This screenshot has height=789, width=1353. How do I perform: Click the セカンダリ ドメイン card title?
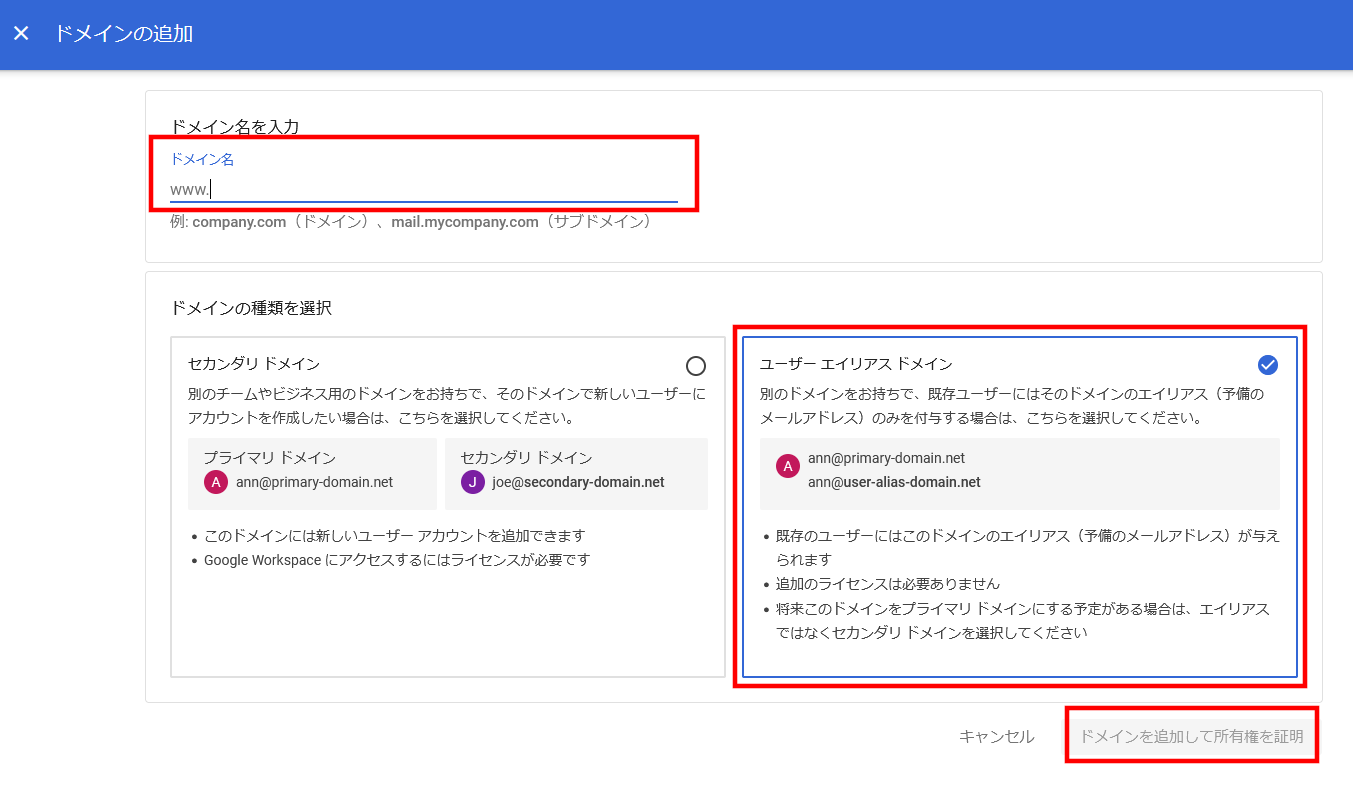[254, 363]
